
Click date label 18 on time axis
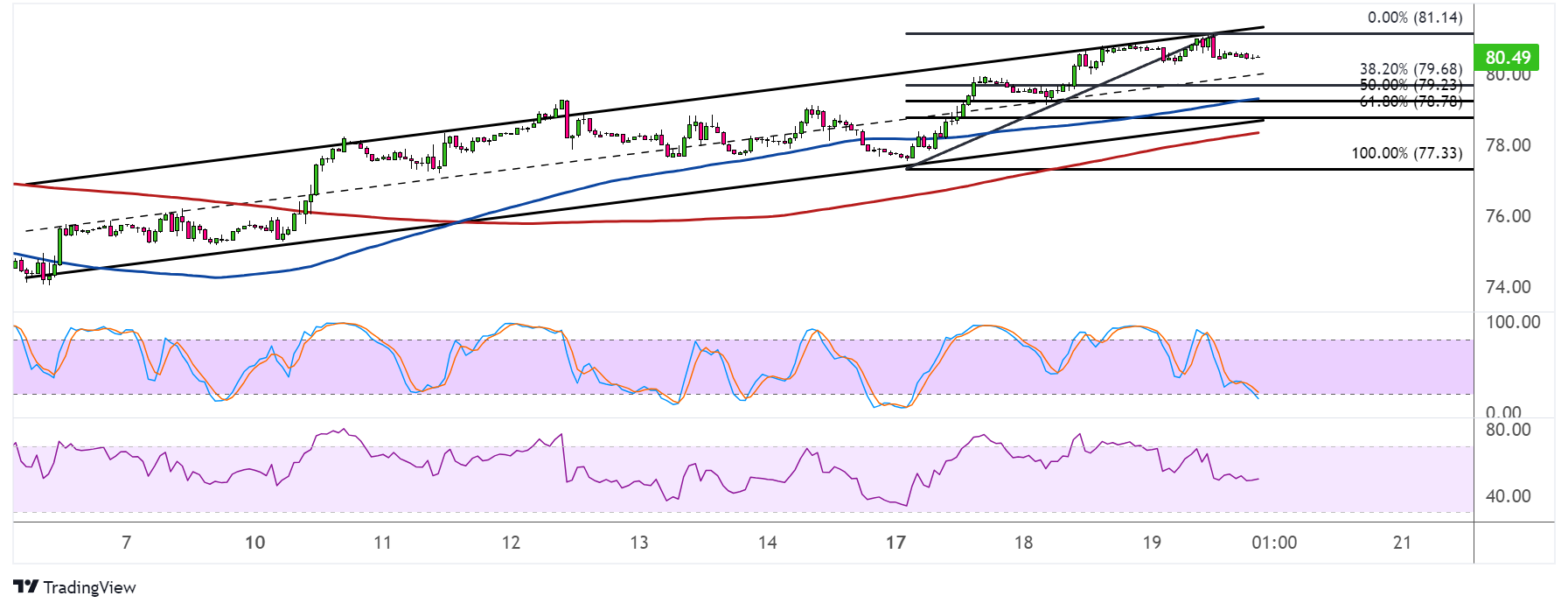(x=1023, y=543)
